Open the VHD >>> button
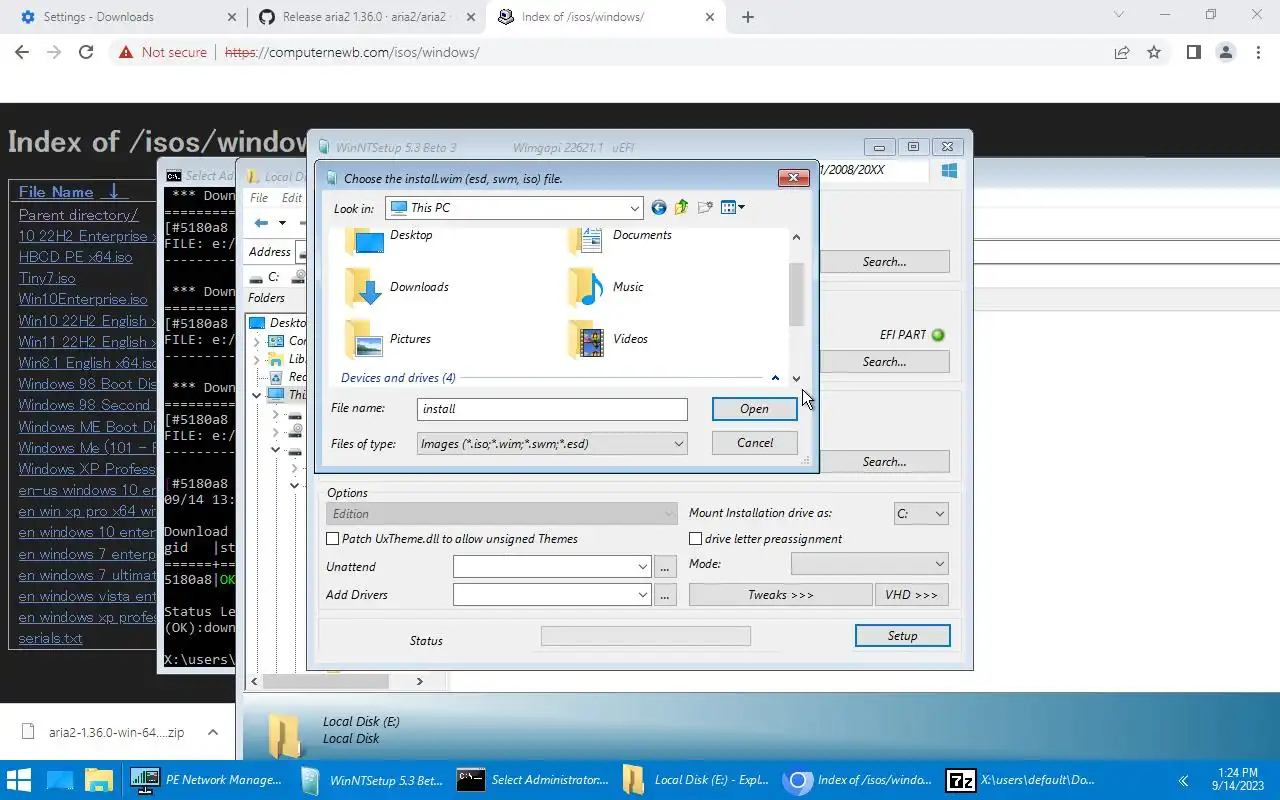 click(912, 595)
